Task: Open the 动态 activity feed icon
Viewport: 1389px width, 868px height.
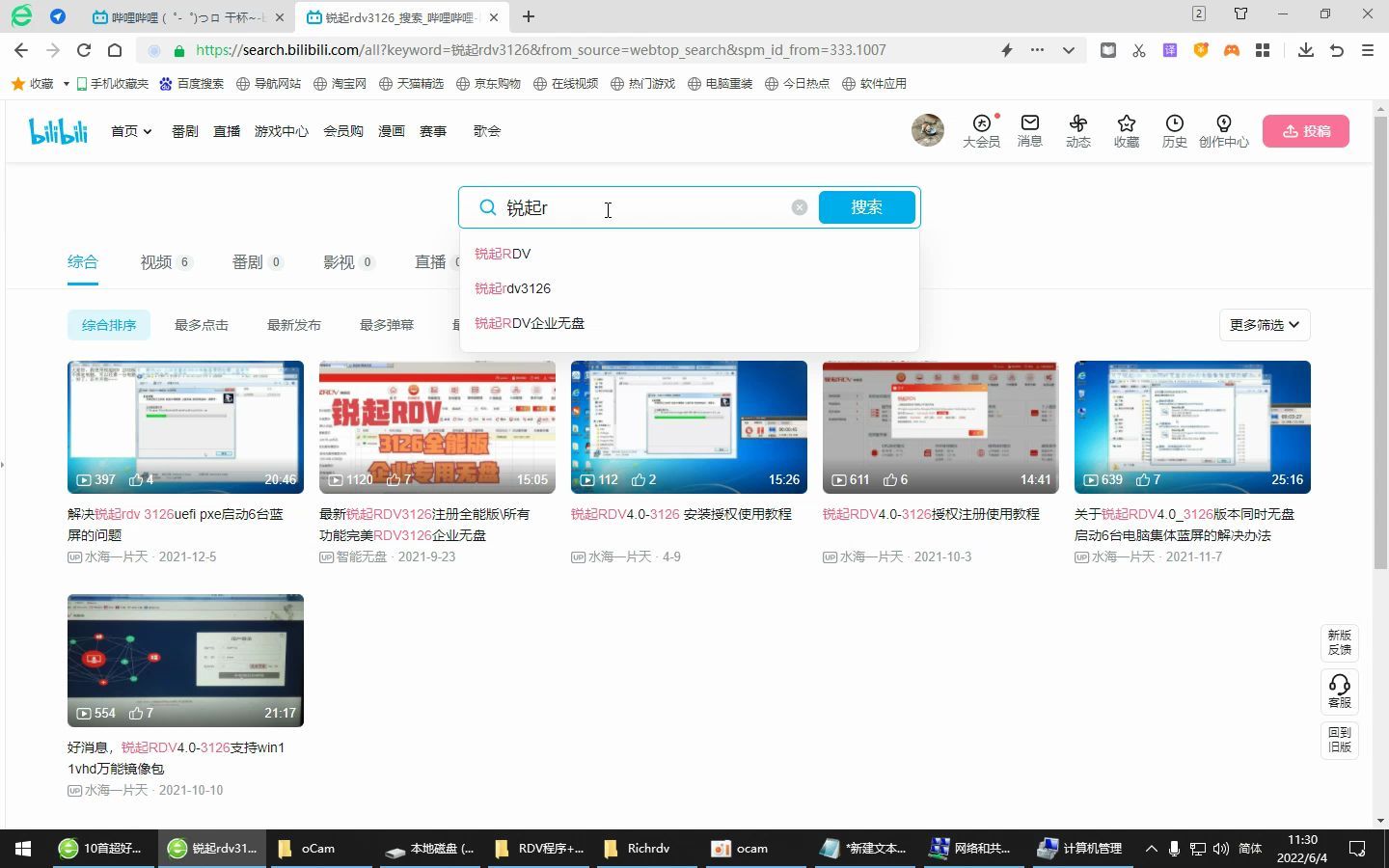Action: click(x=1077, y=130)
